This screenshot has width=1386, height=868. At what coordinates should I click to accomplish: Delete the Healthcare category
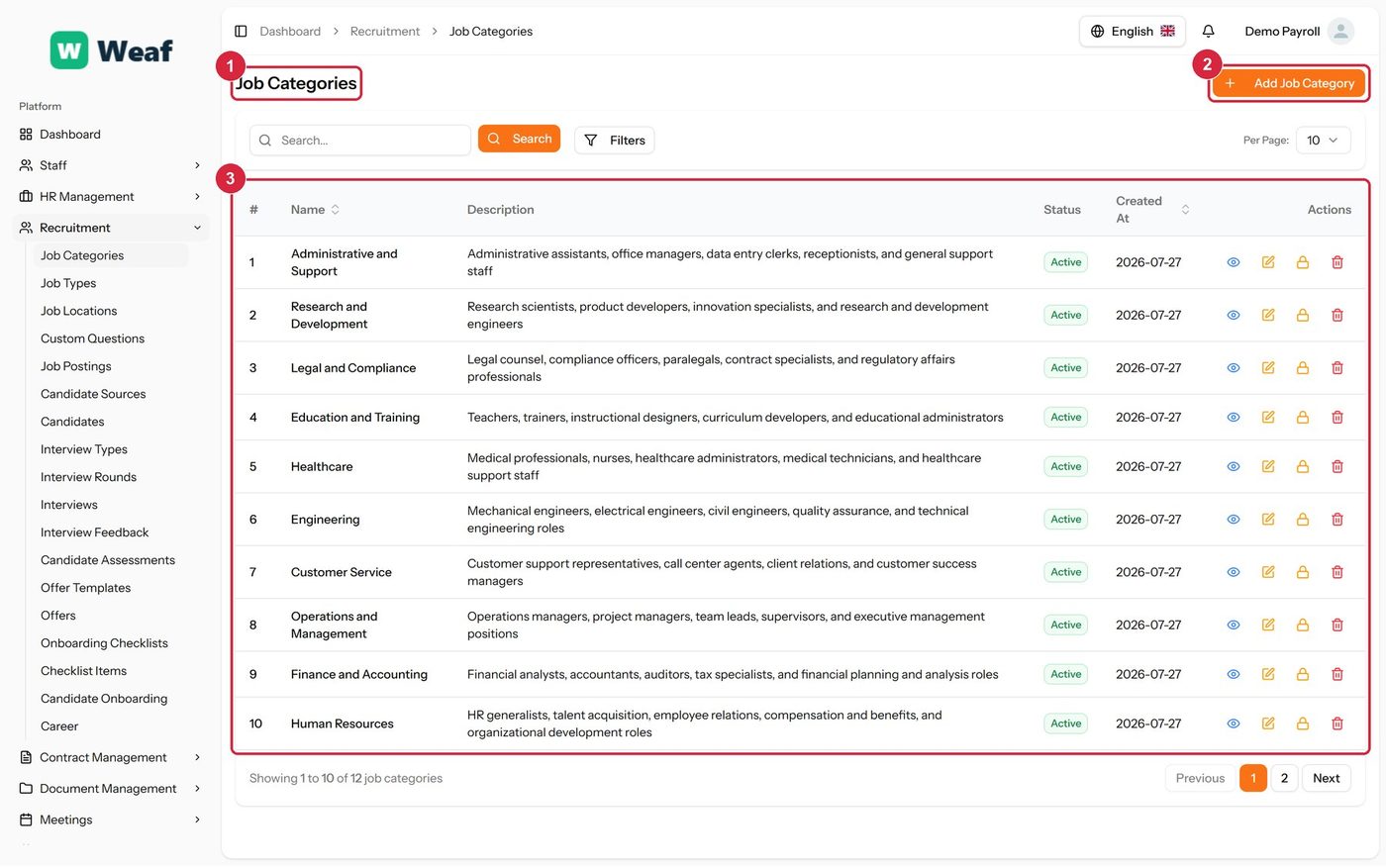click(1337, 467)
